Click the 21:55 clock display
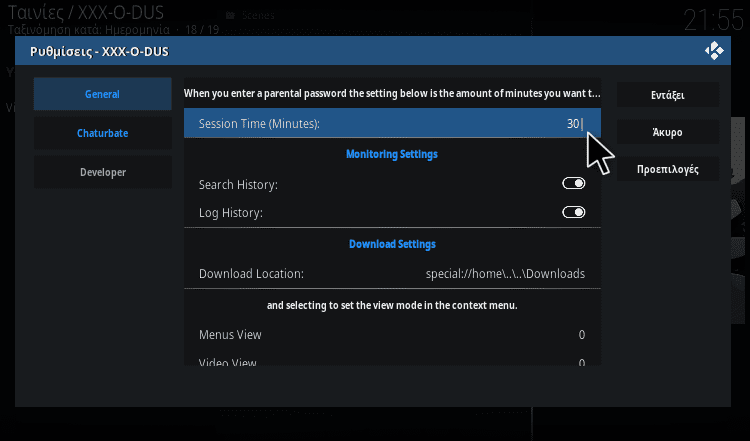 tap(713, 20)
